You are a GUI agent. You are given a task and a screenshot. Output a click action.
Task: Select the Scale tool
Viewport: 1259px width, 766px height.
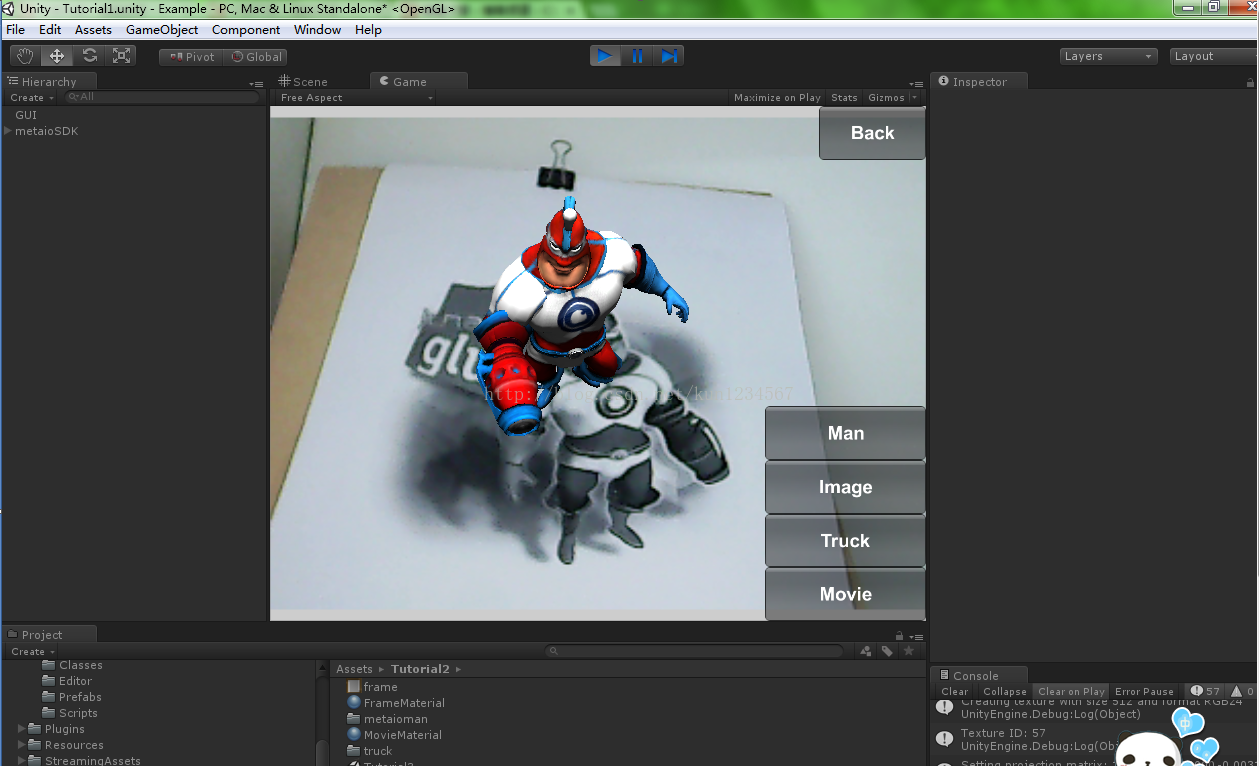point(121,56)
